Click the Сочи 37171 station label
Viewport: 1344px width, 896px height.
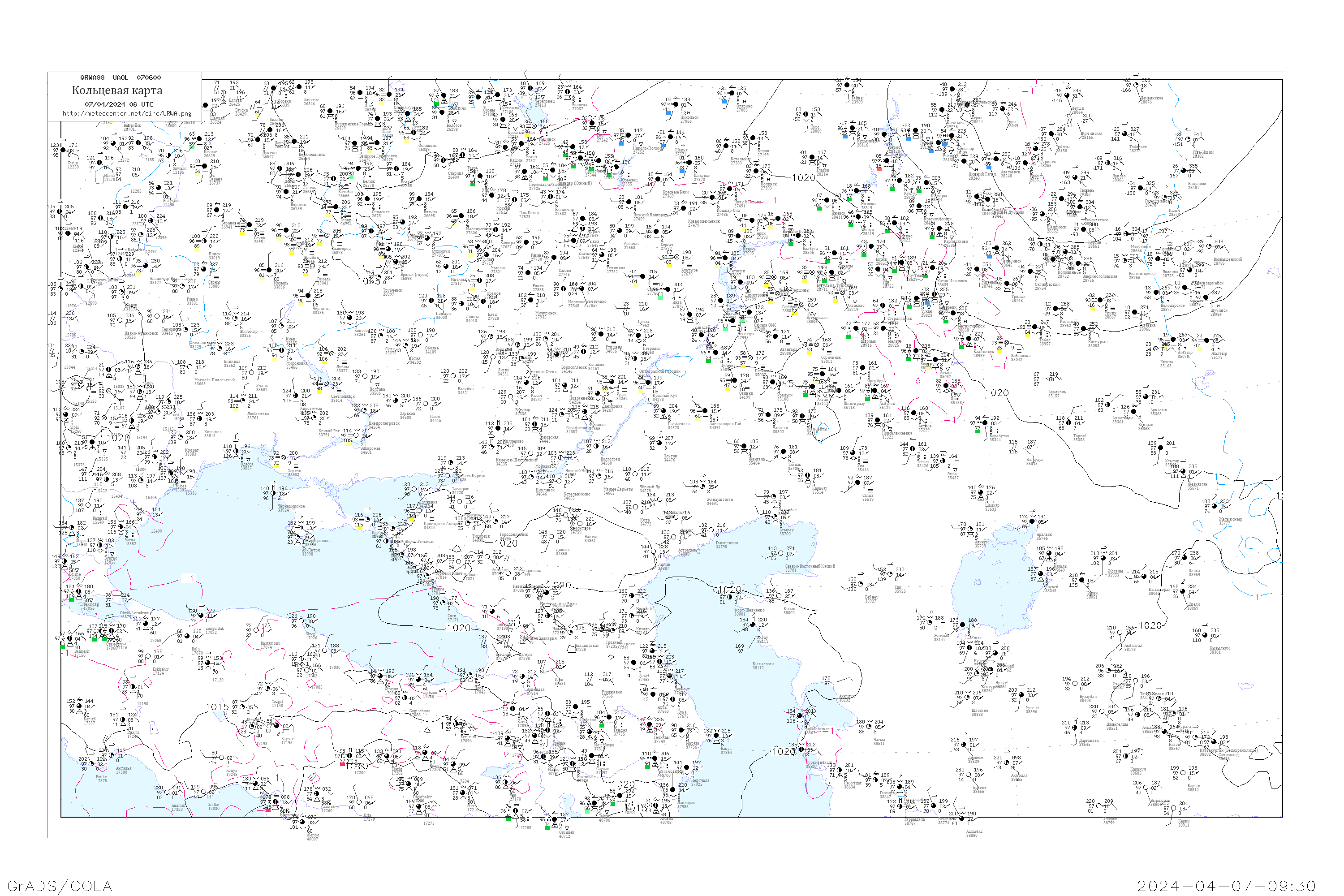(x=452, y=618)
